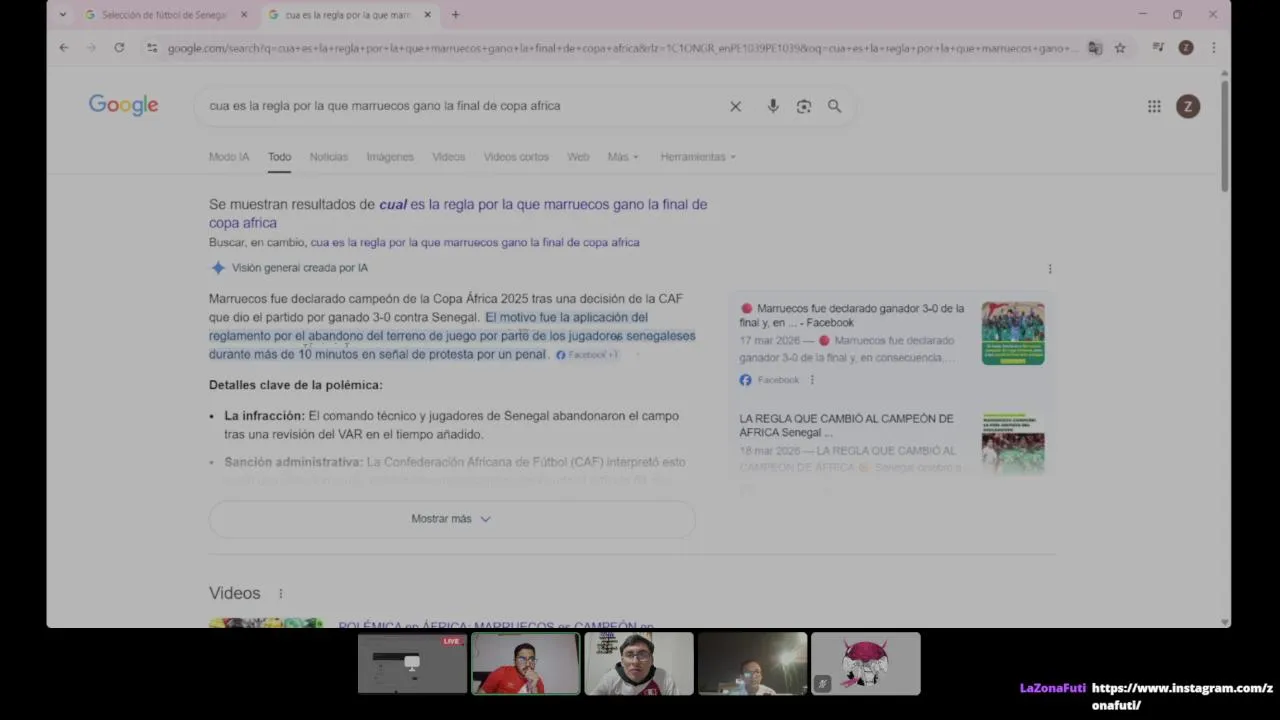Open the tab search chevron
The image size is (1280, 720).
(x=63, y=15)
